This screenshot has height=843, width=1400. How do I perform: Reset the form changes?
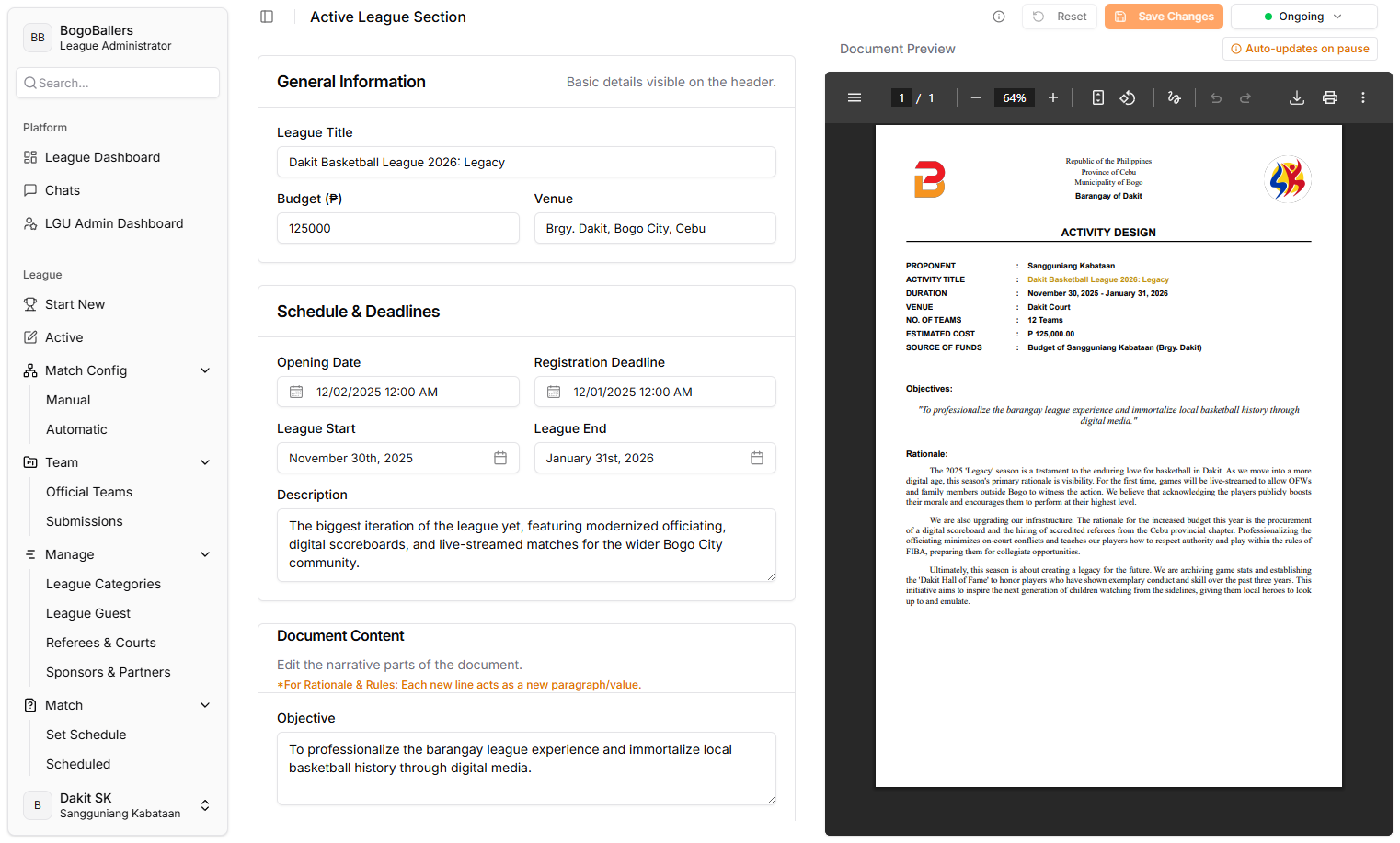click(x=1060, y=17)
